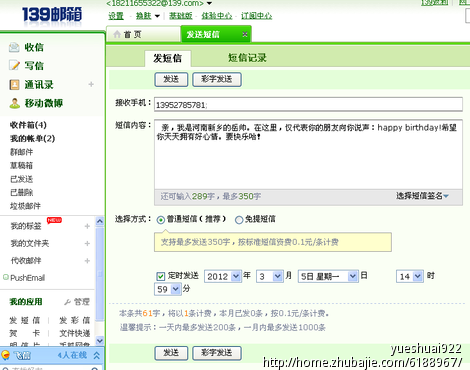Open 贺卡 under 我的应用
This screenshot has height=370, width=470.
pos(25,333)
